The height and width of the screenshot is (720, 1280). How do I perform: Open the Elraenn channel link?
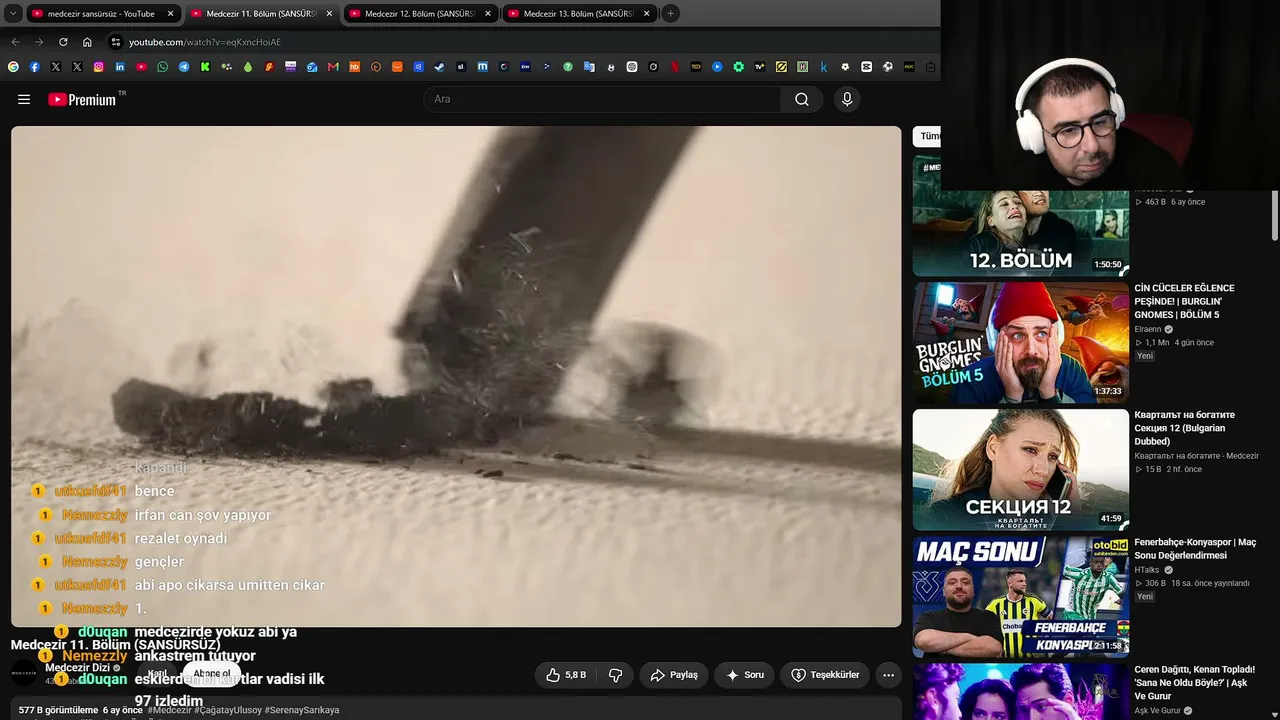coord(1148,329)
